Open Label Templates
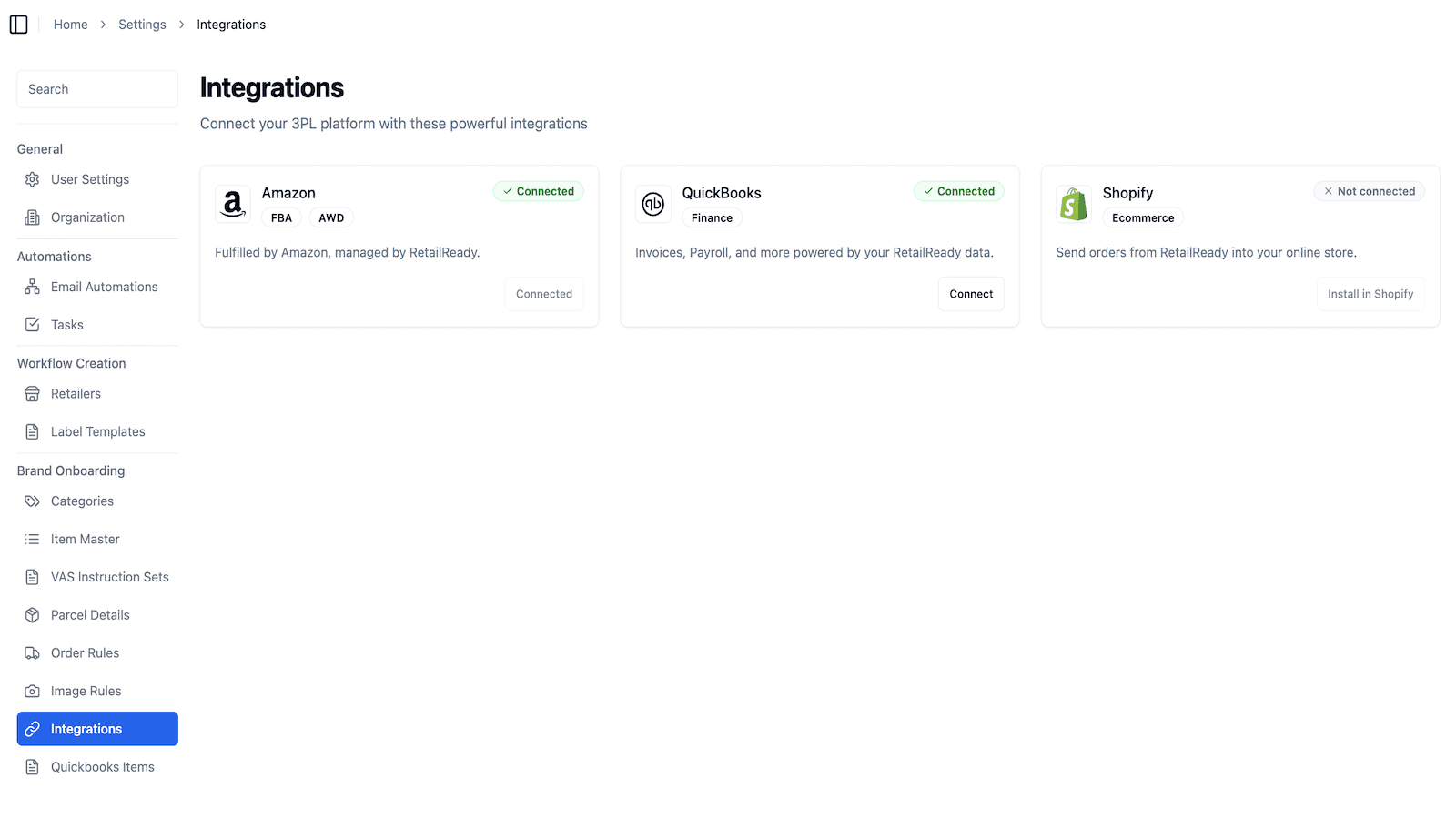 pos(98,431)
